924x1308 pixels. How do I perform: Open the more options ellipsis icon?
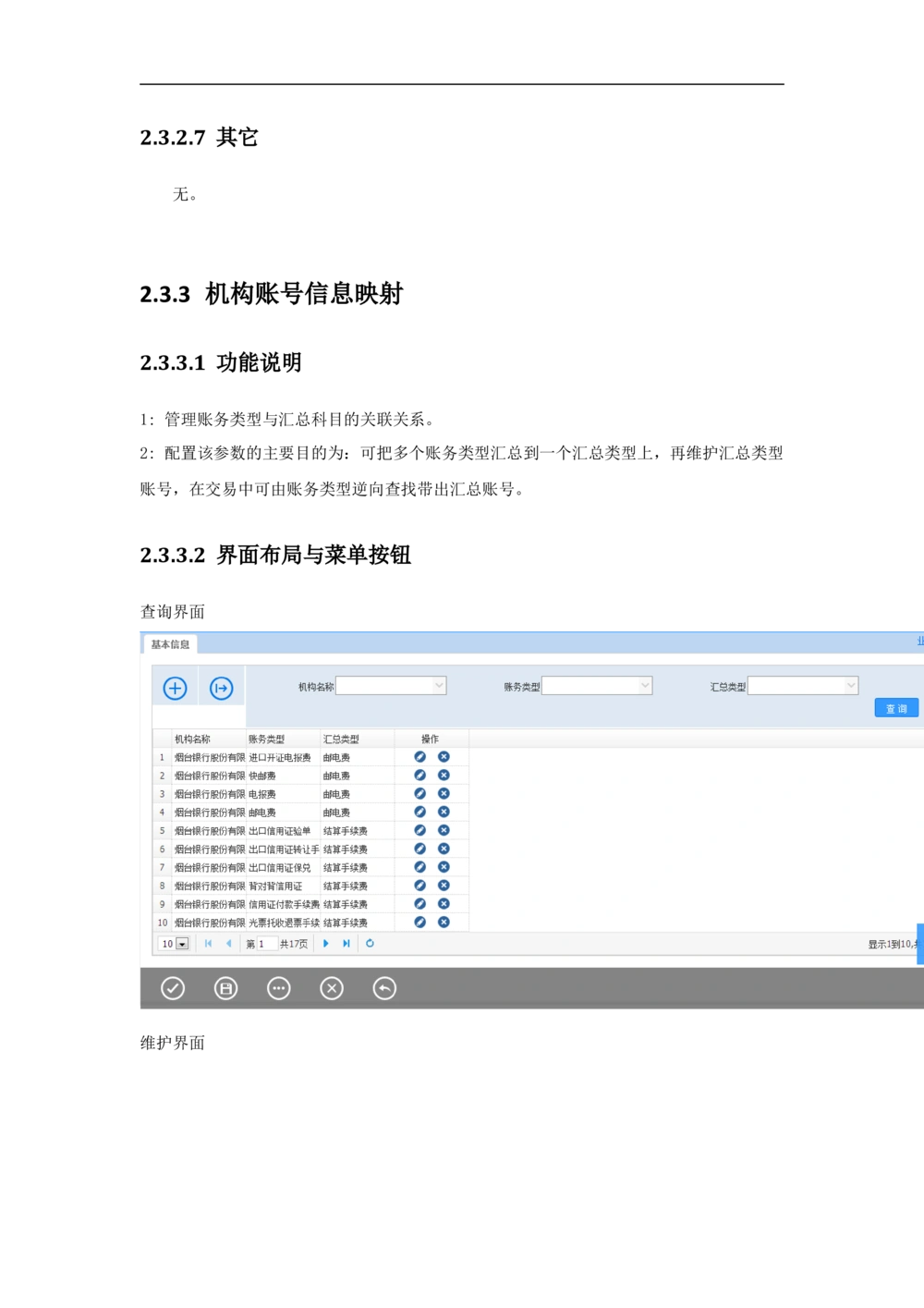278,988
